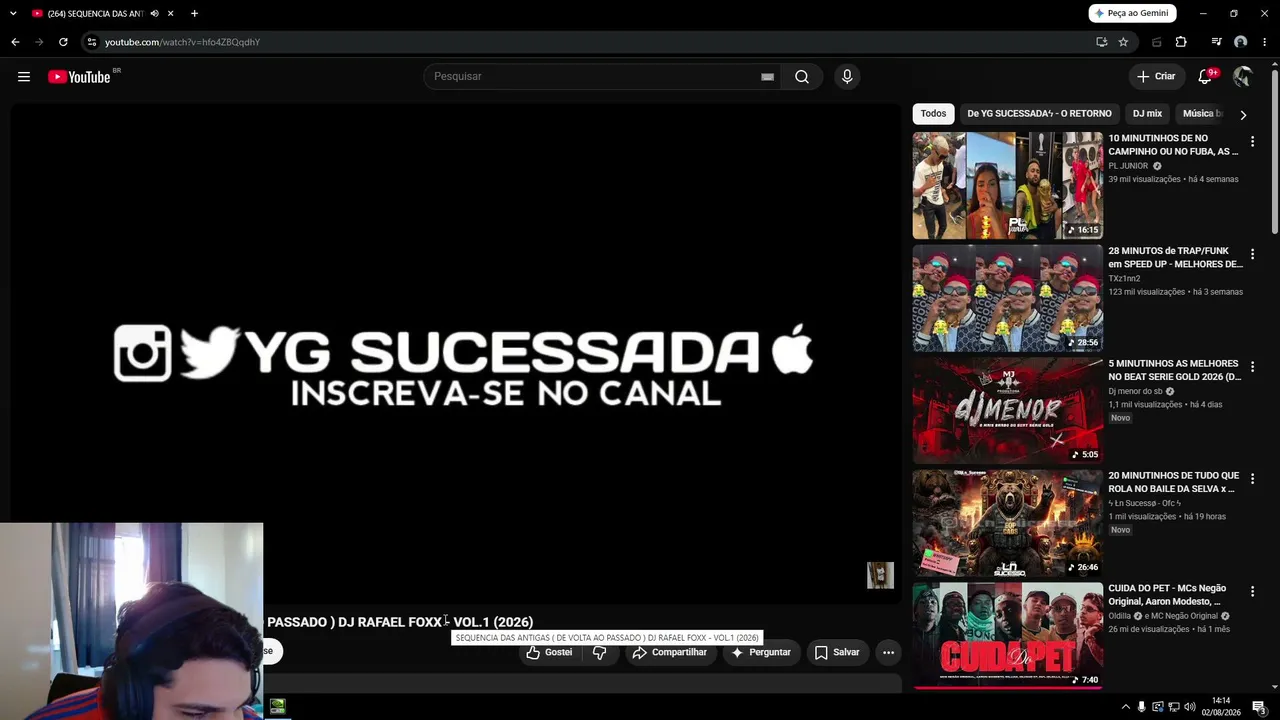This screenshot has height=720, width=1280.
Task: Select the Música filter chip
Action: tap(1202, 114)
